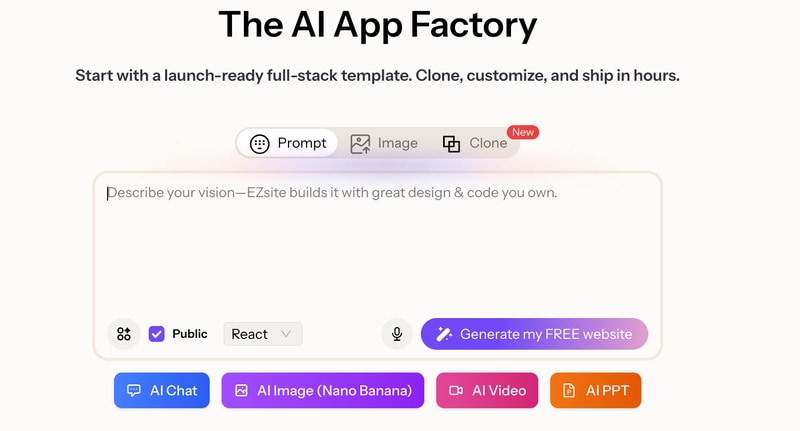Click the Clone tab's overlapping squares icon
800x431 pixels.
[x=452, y=143]
